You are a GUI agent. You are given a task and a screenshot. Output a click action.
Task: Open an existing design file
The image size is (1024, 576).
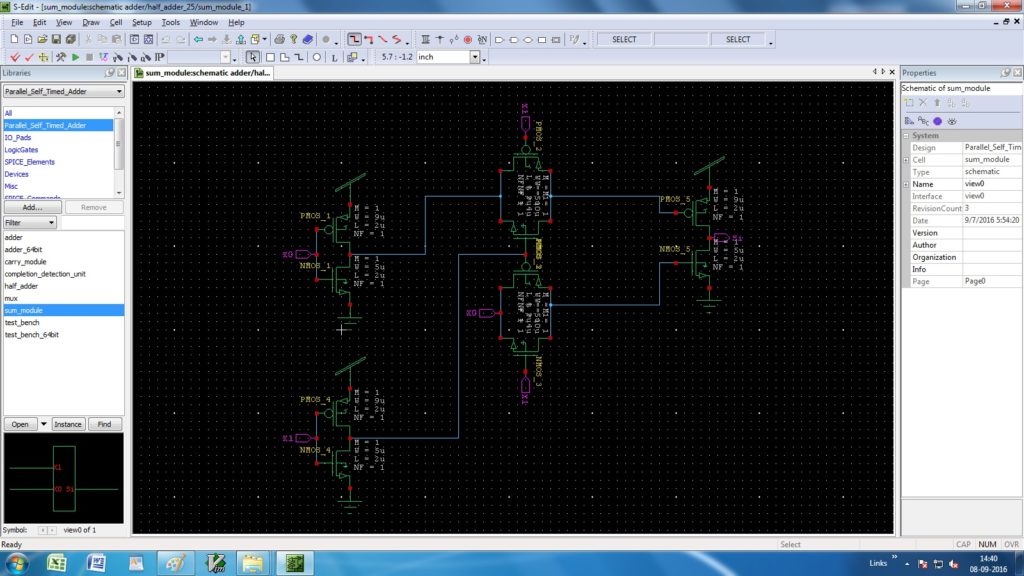(x=42, y=40)
